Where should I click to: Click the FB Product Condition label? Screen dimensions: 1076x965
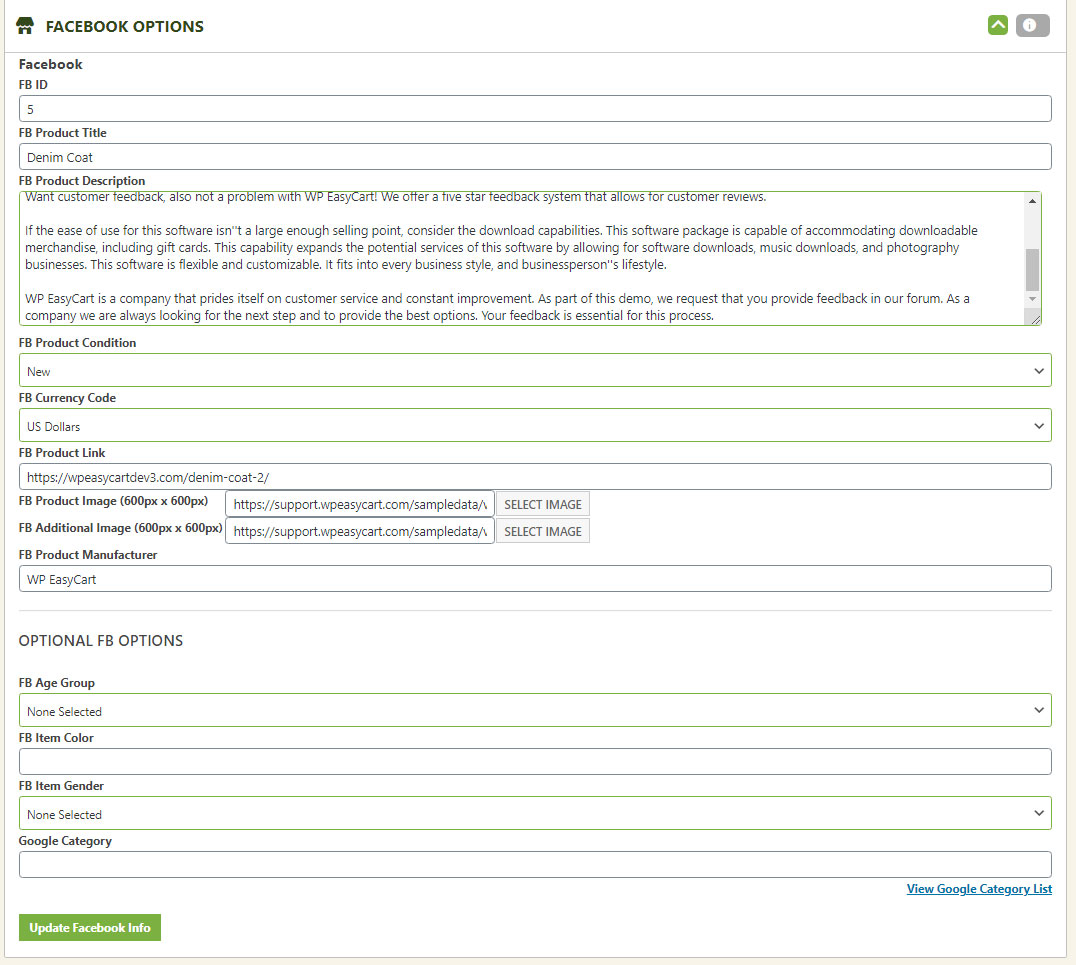(x=78, y=342)
